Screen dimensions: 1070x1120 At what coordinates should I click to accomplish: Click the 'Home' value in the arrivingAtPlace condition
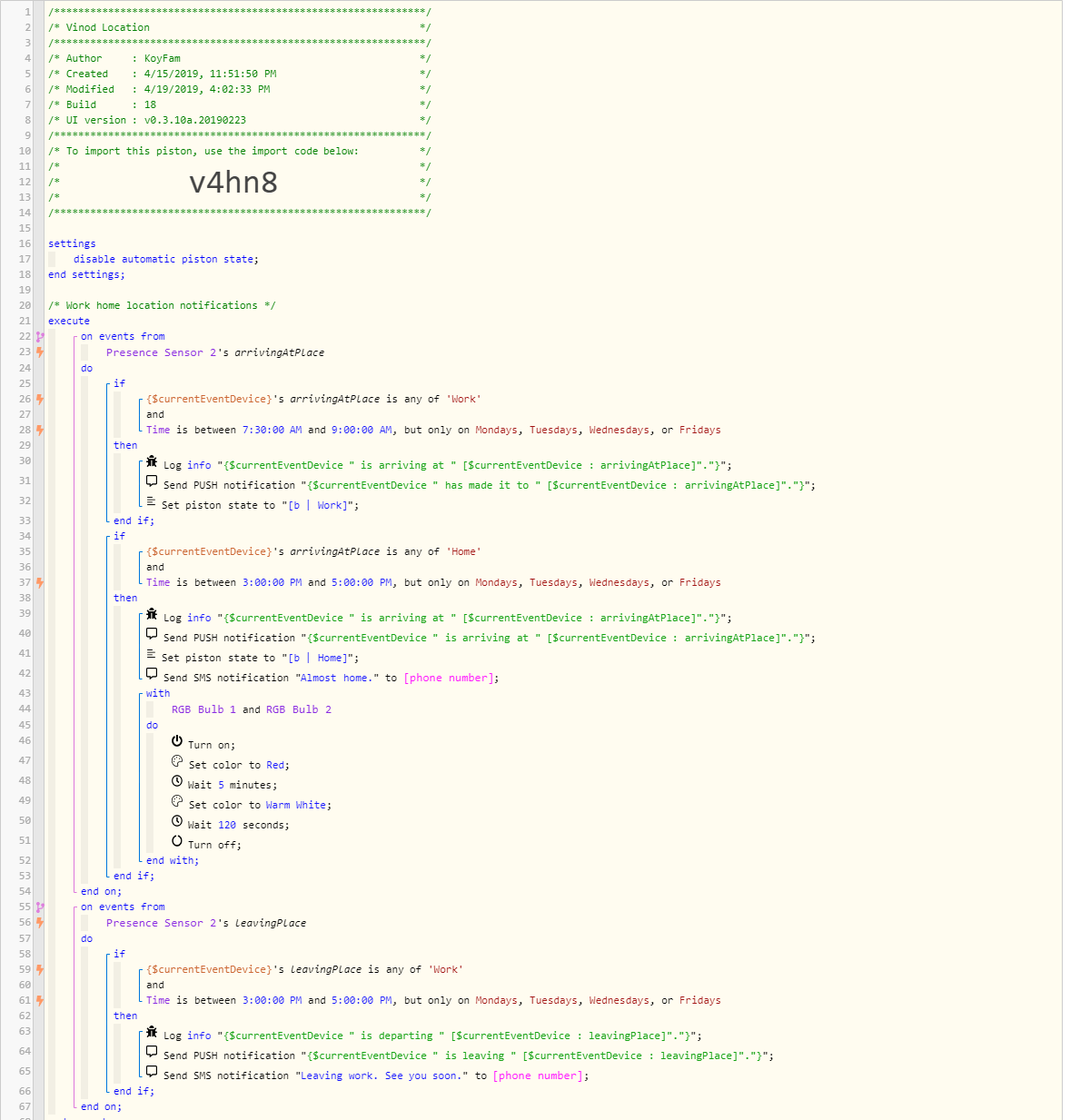tap(464, 551)
